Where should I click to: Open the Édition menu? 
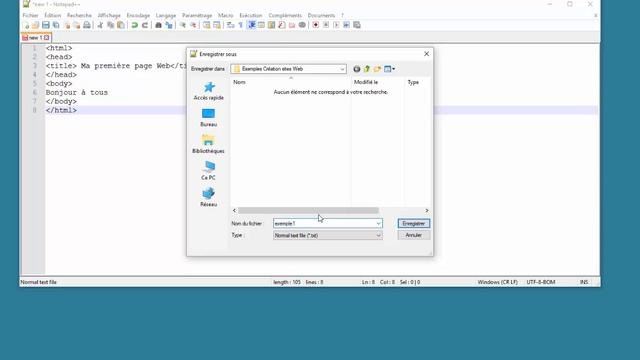click(x=53, y=15)
